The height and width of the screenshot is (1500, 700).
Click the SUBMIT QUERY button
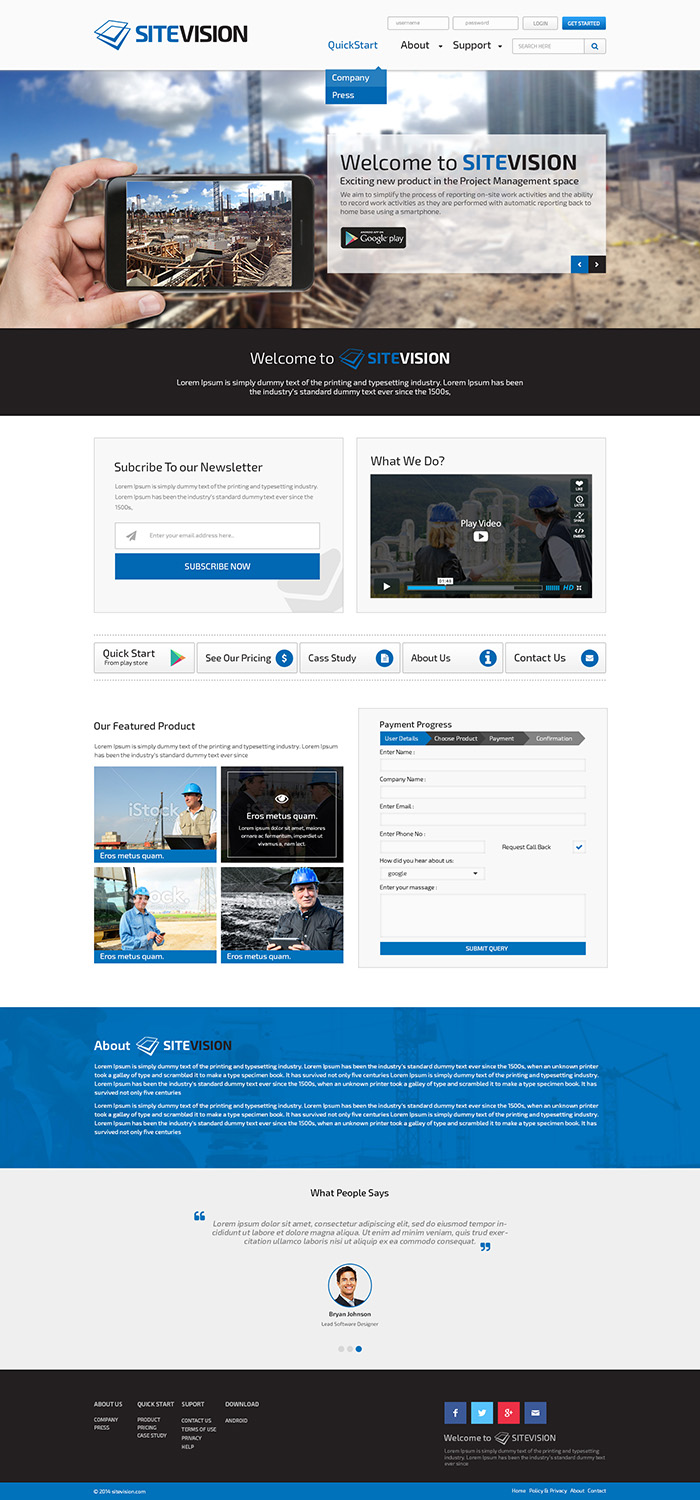tap(483, 948)
